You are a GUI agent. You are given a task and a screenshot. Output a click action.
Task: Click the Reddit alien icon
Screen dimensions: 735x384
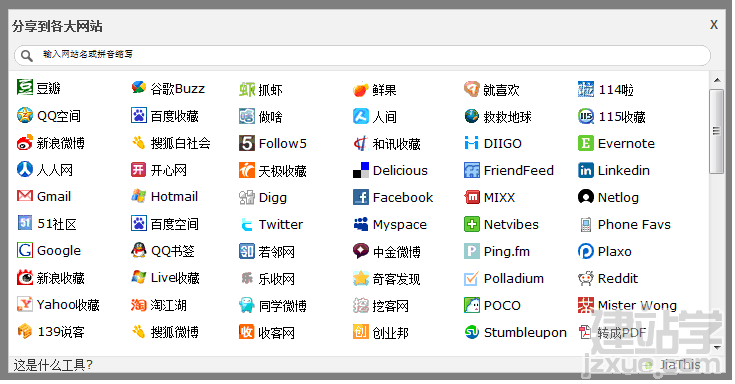(585, 279)
